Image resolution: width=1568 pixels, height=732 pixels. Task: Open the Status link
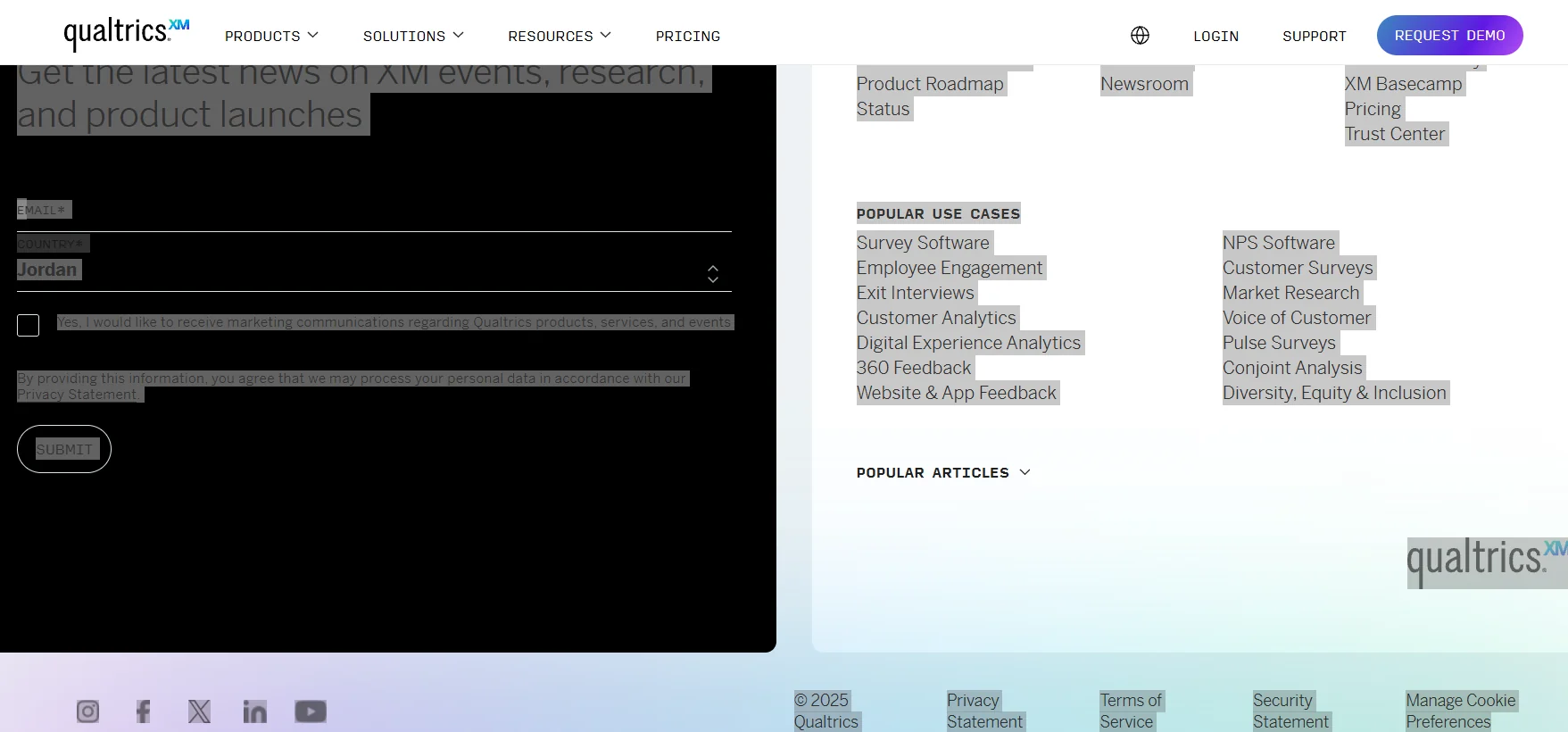pyautogui.click(x=884, y=109)
